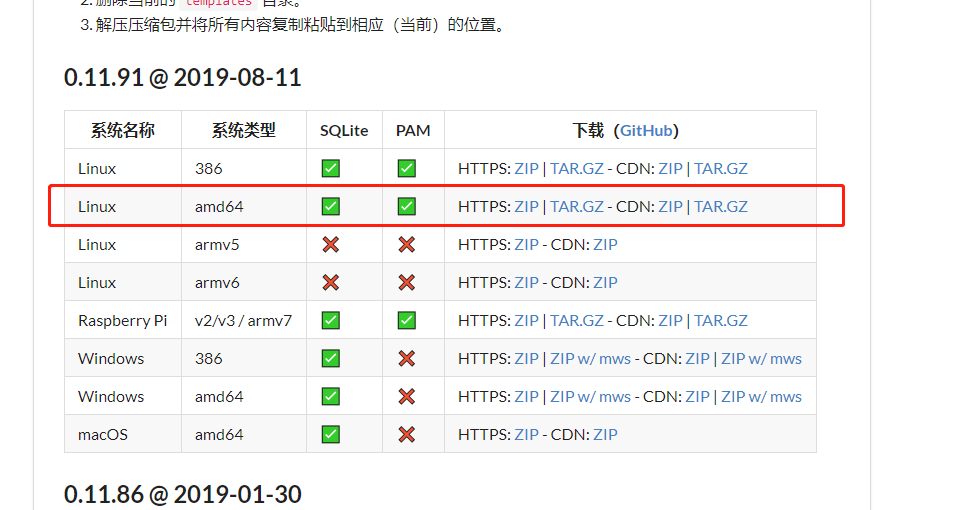Download HTTPS TAR.GZ for Linux amd64
The height and width of the screenshot is (510, 980).
(577, 206)
